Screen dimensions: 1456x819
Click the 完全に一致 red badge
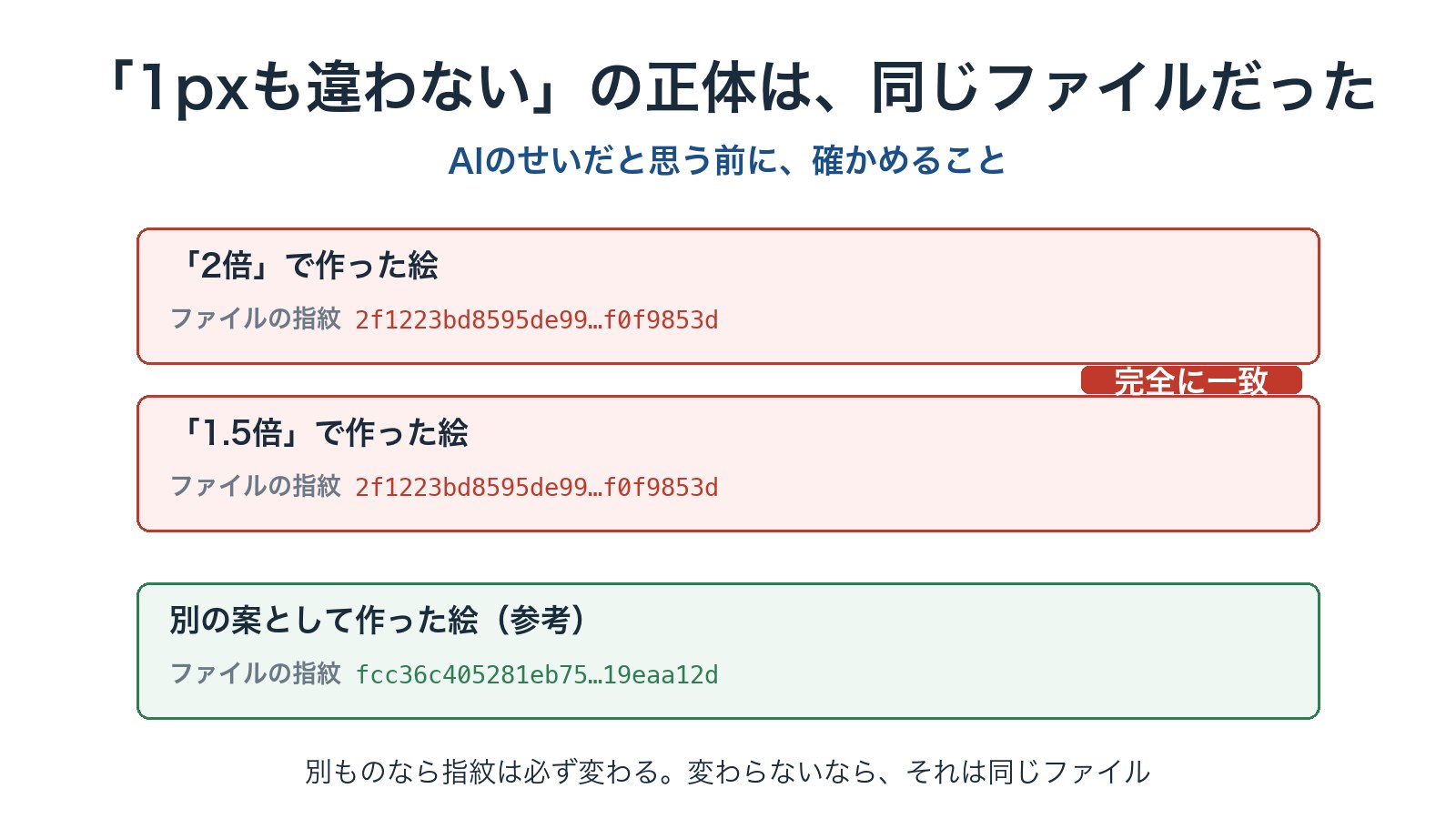click(x=1191, y=380)
